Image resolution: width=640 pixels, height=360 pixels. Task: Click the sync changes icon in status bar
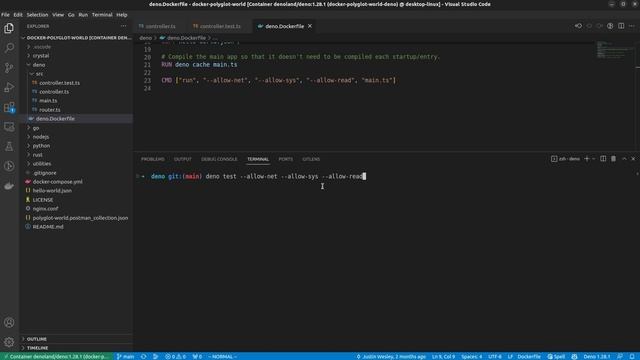[x=143, y=356]
